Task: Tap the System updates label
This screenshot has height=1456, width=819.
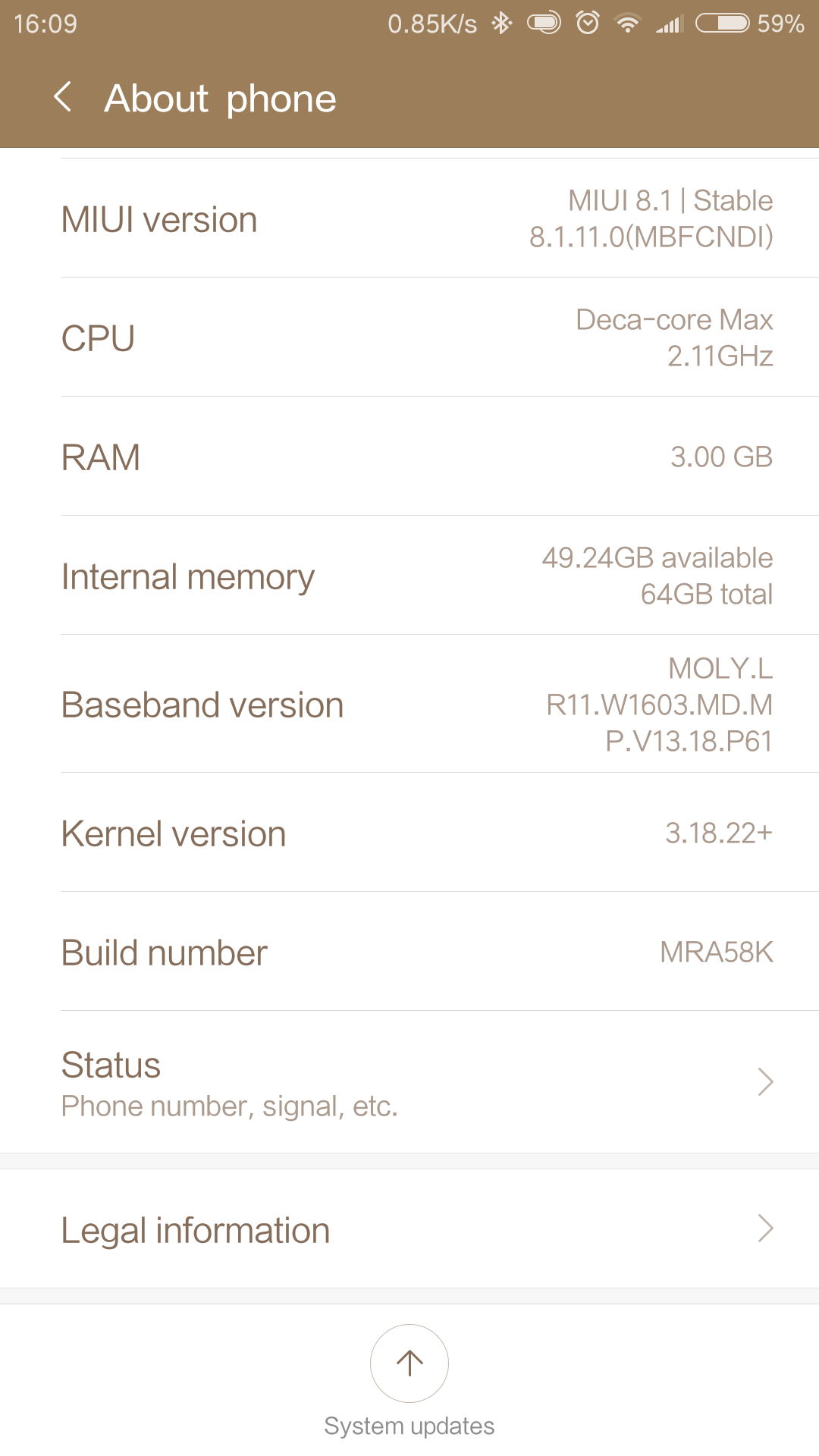Action: 409,1426
